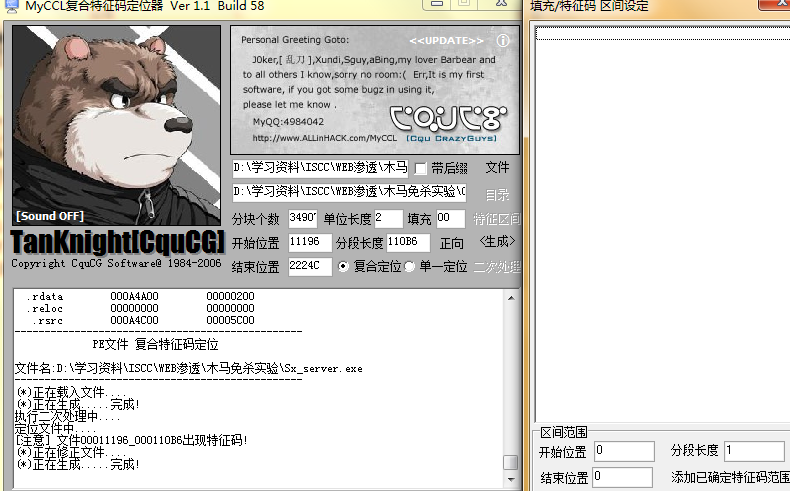
Task: Click the <生成> button
Action: [x=497, y=242]
